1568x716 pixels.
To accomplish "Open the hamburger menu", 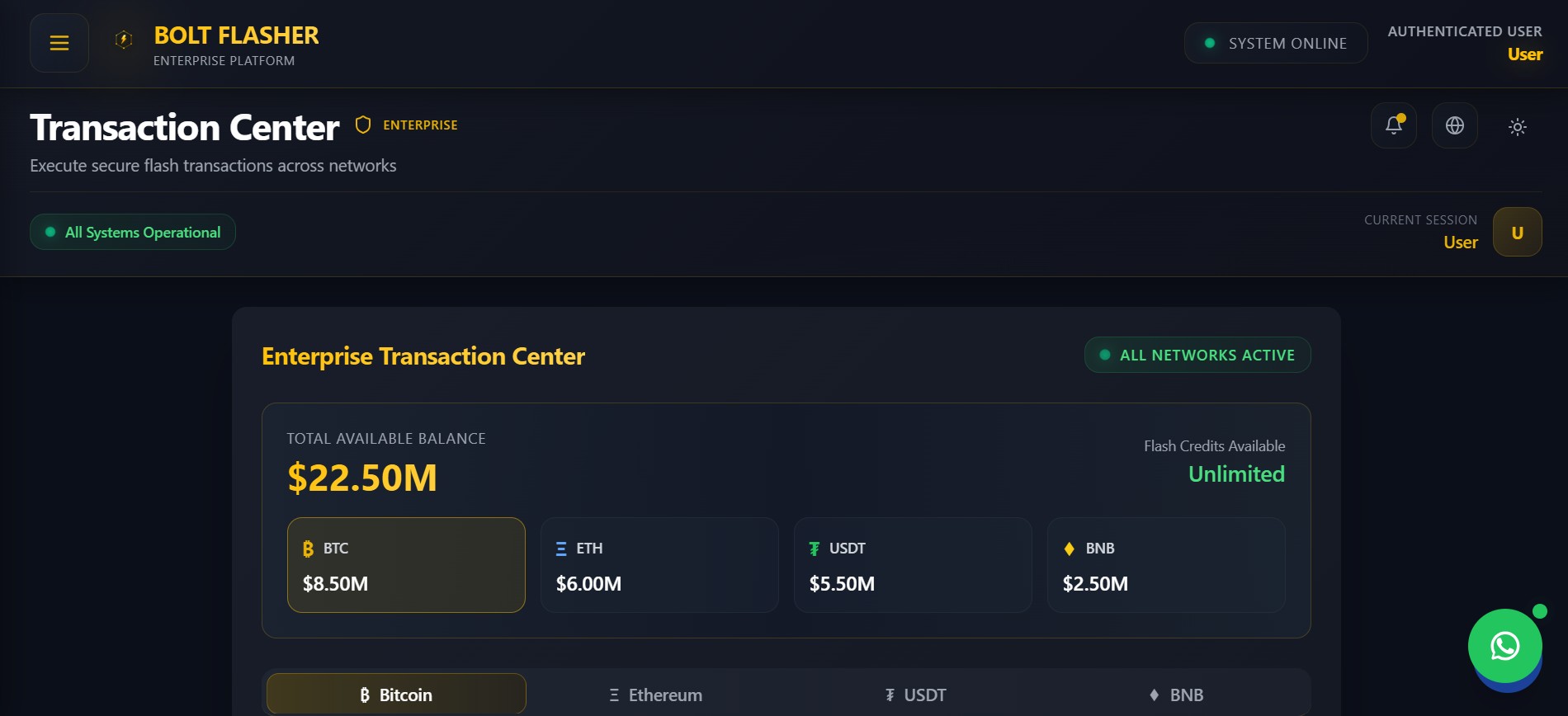I will pyautogui.click(x=59, y=42).
